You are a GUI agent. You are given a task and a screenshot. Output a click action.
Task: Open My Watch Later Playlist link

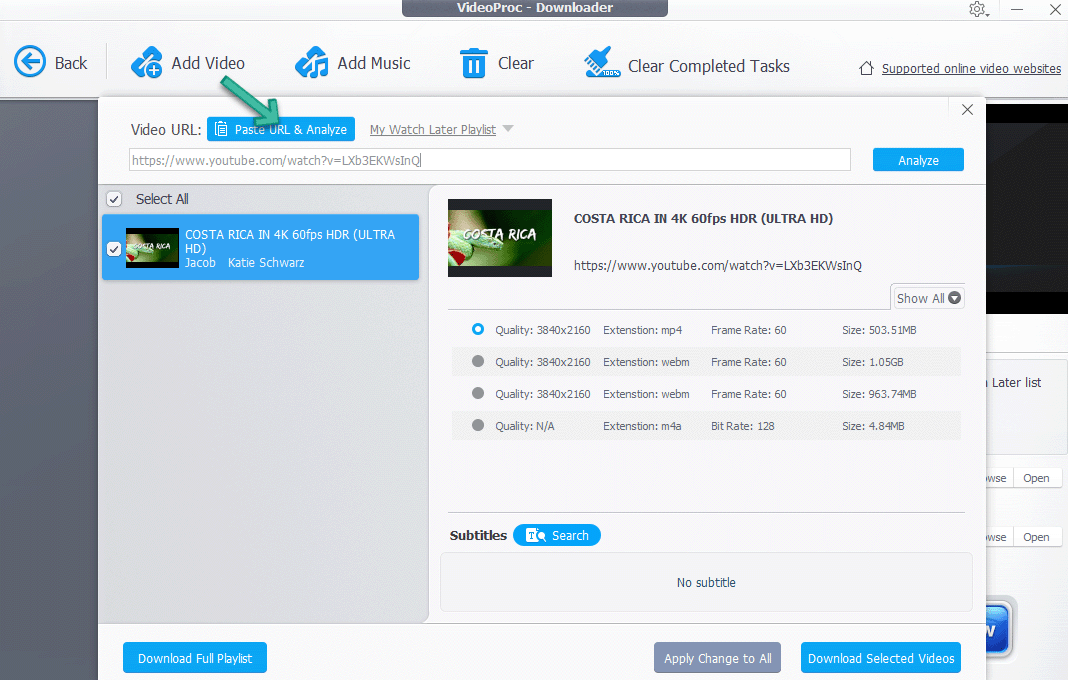pos(433,129)
